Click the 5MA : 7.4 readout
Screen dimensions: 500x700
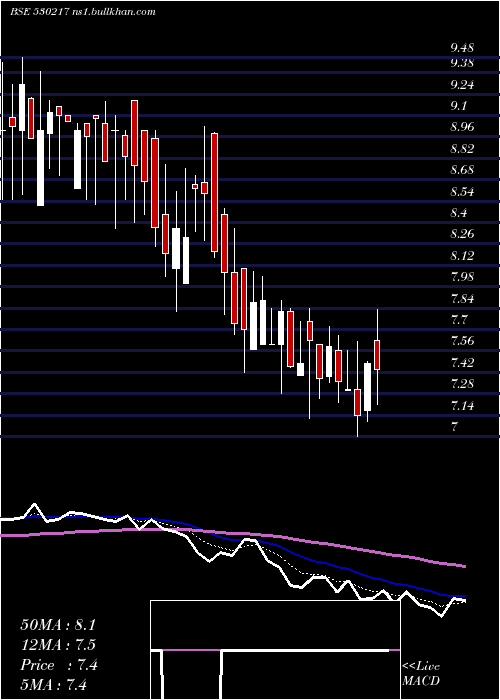point(53,684)
